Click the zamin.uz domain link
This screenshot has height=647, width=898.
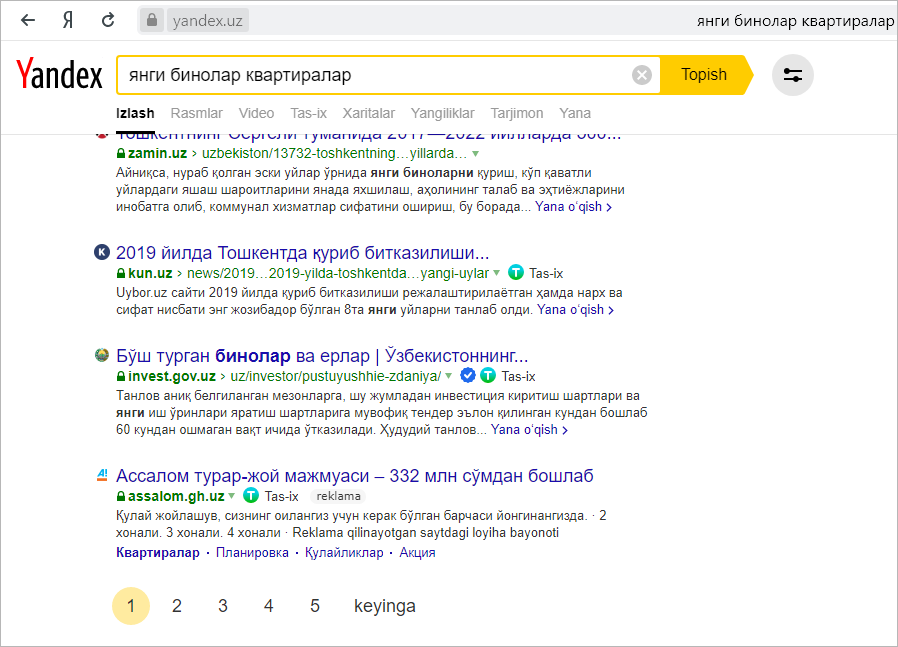click(157, 153)
